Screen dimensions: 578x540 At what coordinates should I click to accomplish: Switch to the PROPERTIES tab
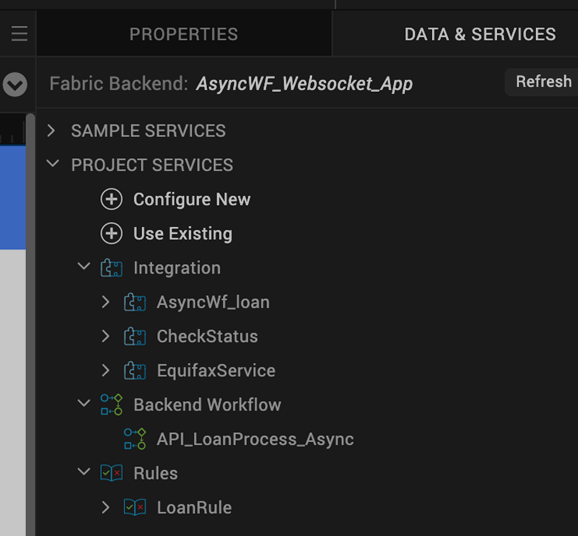tap(184, 34)
